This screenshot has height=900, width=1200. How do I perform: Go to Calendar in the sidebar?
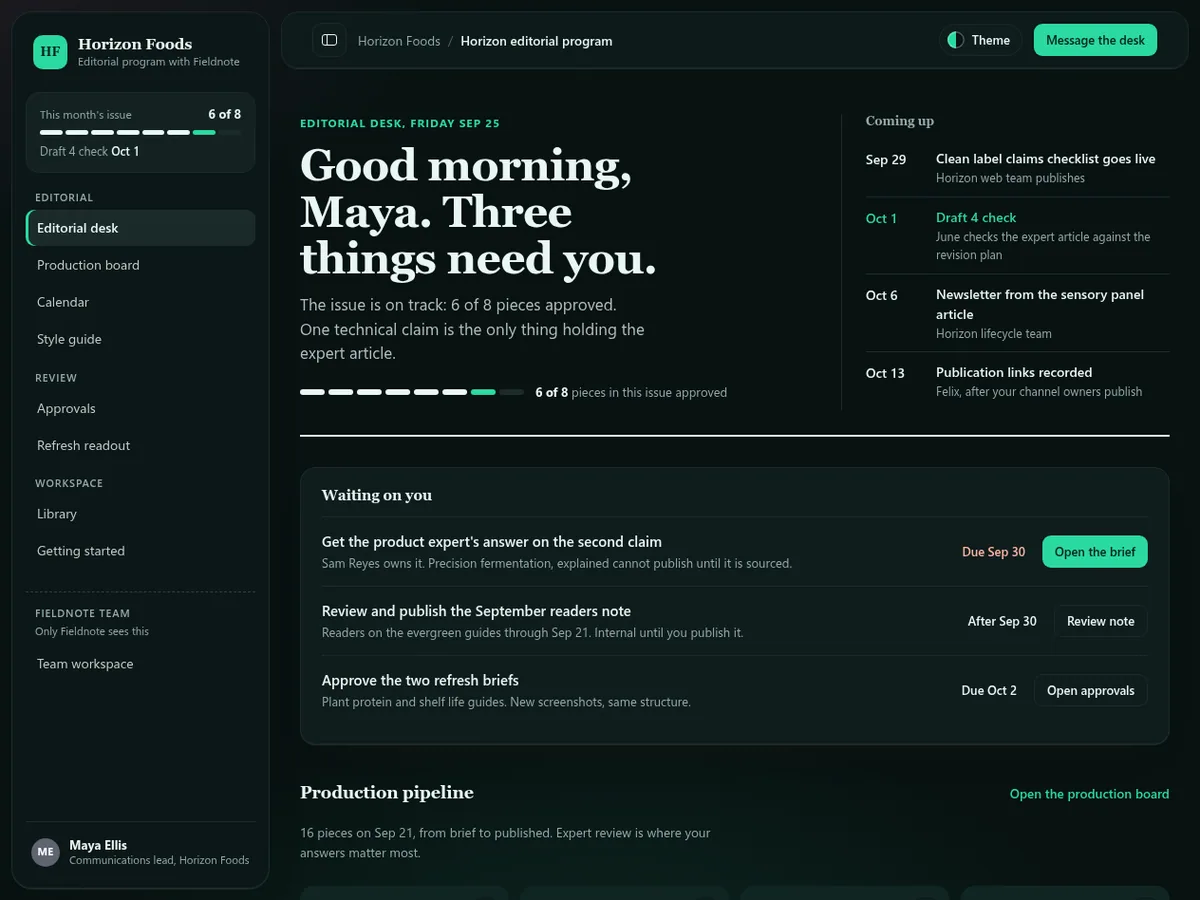[x=140, y=302]
